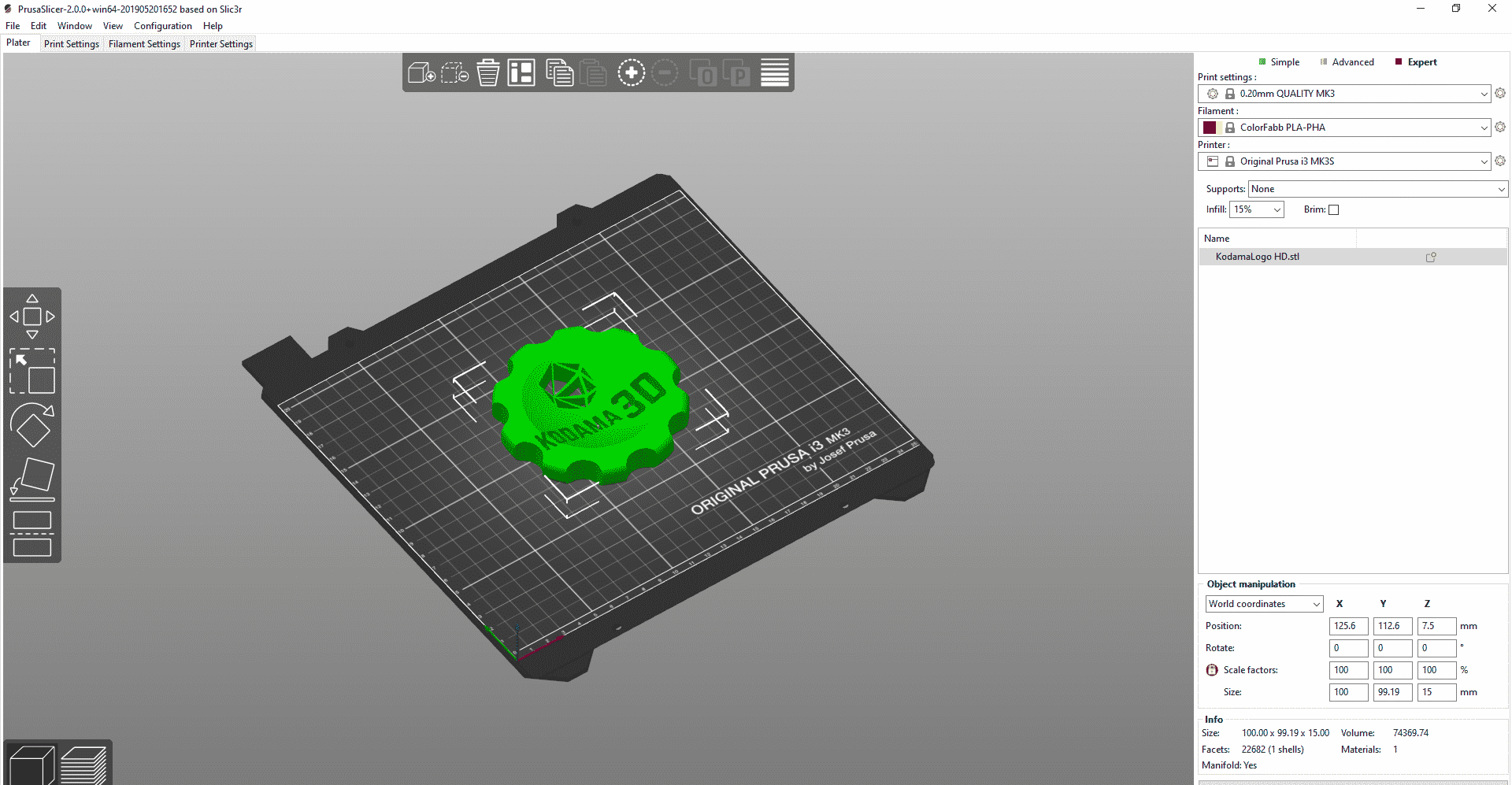Enable the Brim checkbox
Image resolution: width=1512 pixels, height=785 pixels.
(1333, 210)
